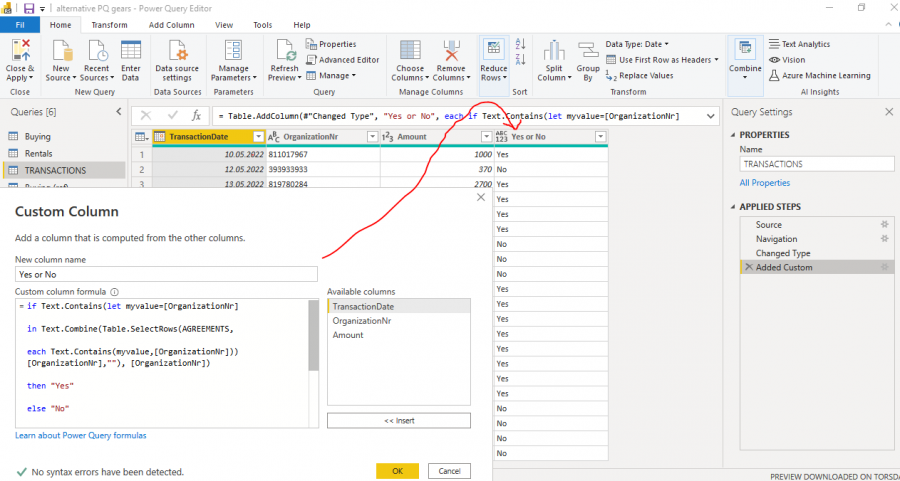The height and width of the screenshot is (481, 900).
Task: Open Navigation step settings gear
Action: pyautogui.click(x=885, y=239)
